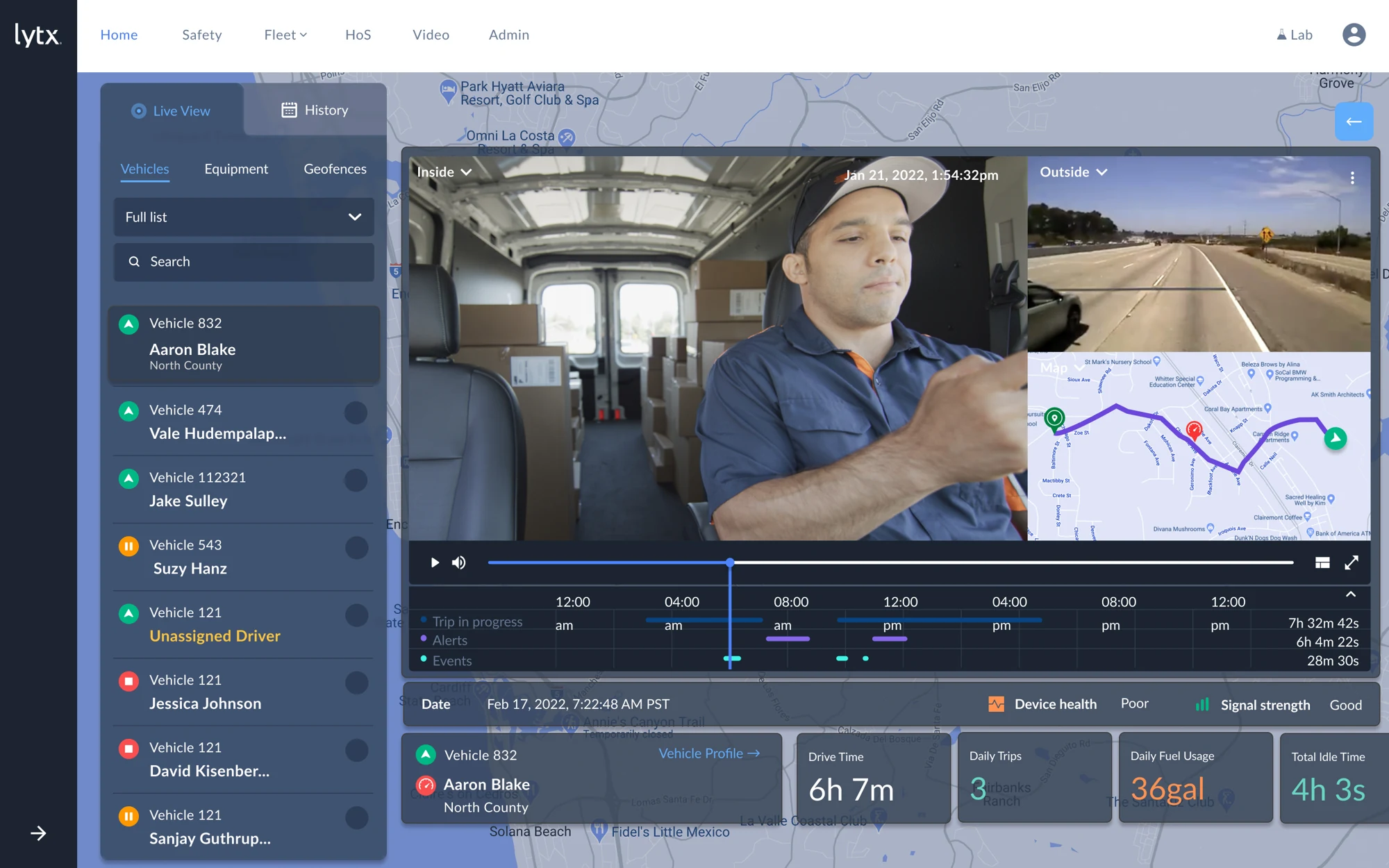
Task: Toggle the circle for Jake Sulley
Action: [356, 480]
